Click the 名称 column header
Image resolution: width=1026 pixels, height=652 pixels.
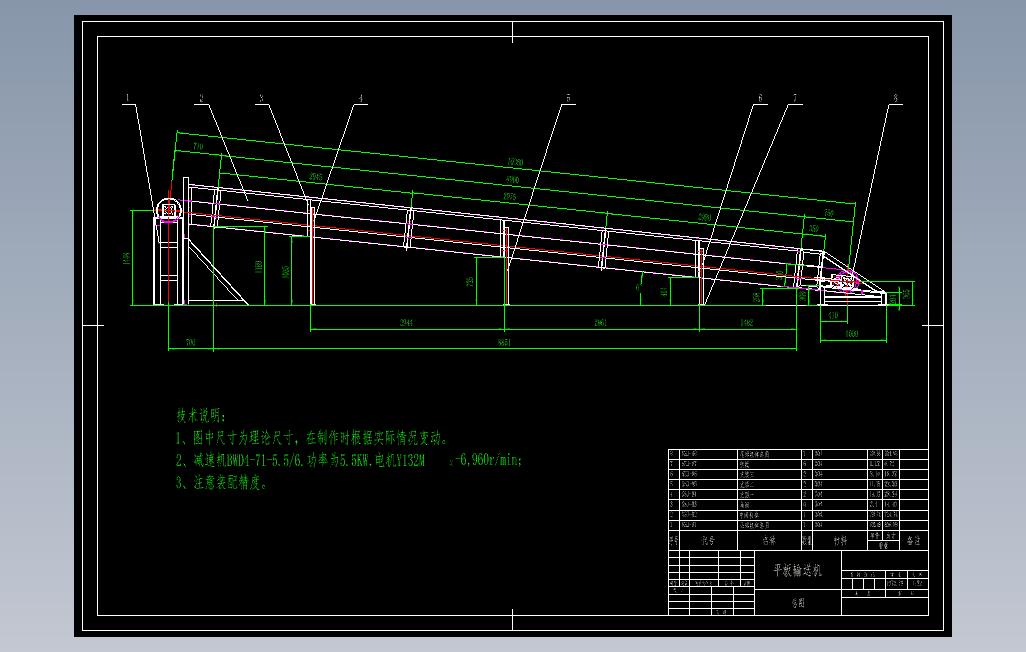pyautogui.click(x=769, y=541)
